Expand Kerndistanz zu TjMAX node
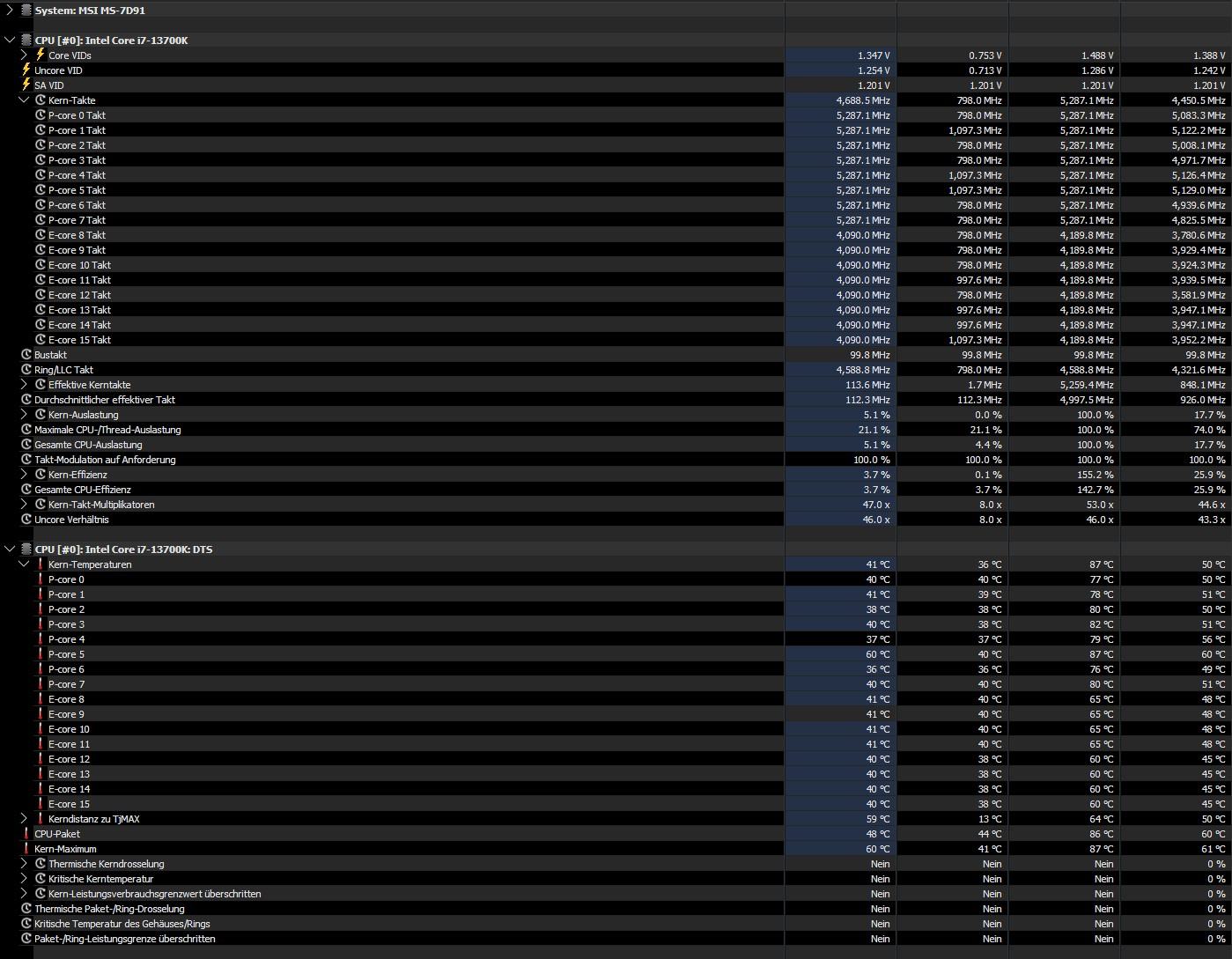Viewport: 1232px width, 959px height. point(24,819)
